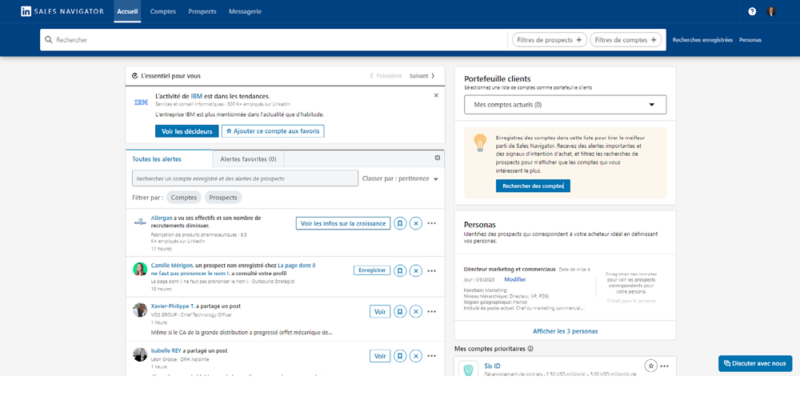
Task: Open Personas link in header
Action: [x=750, y=40]
